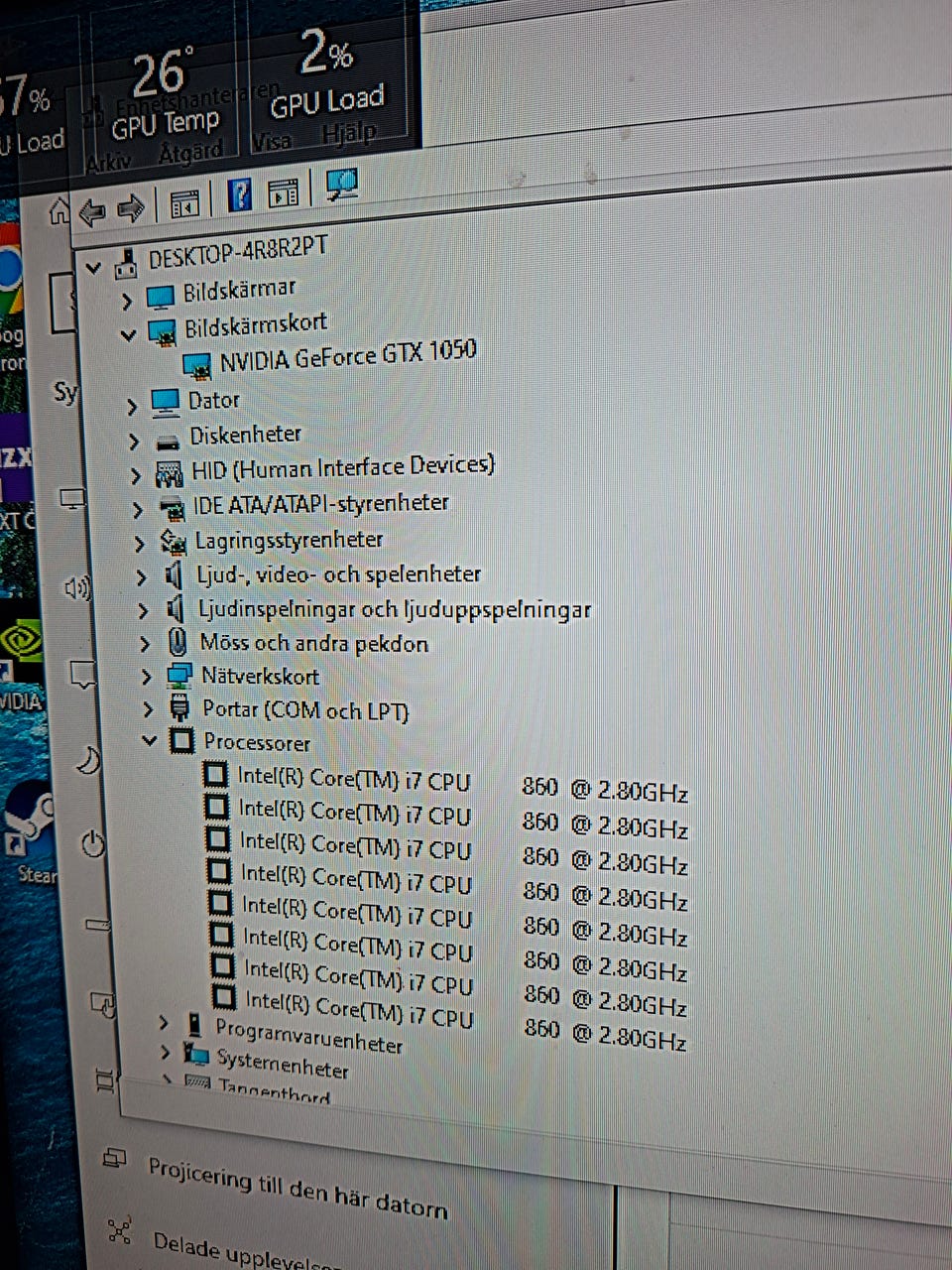Open the Visa menu

click(272, 142)
